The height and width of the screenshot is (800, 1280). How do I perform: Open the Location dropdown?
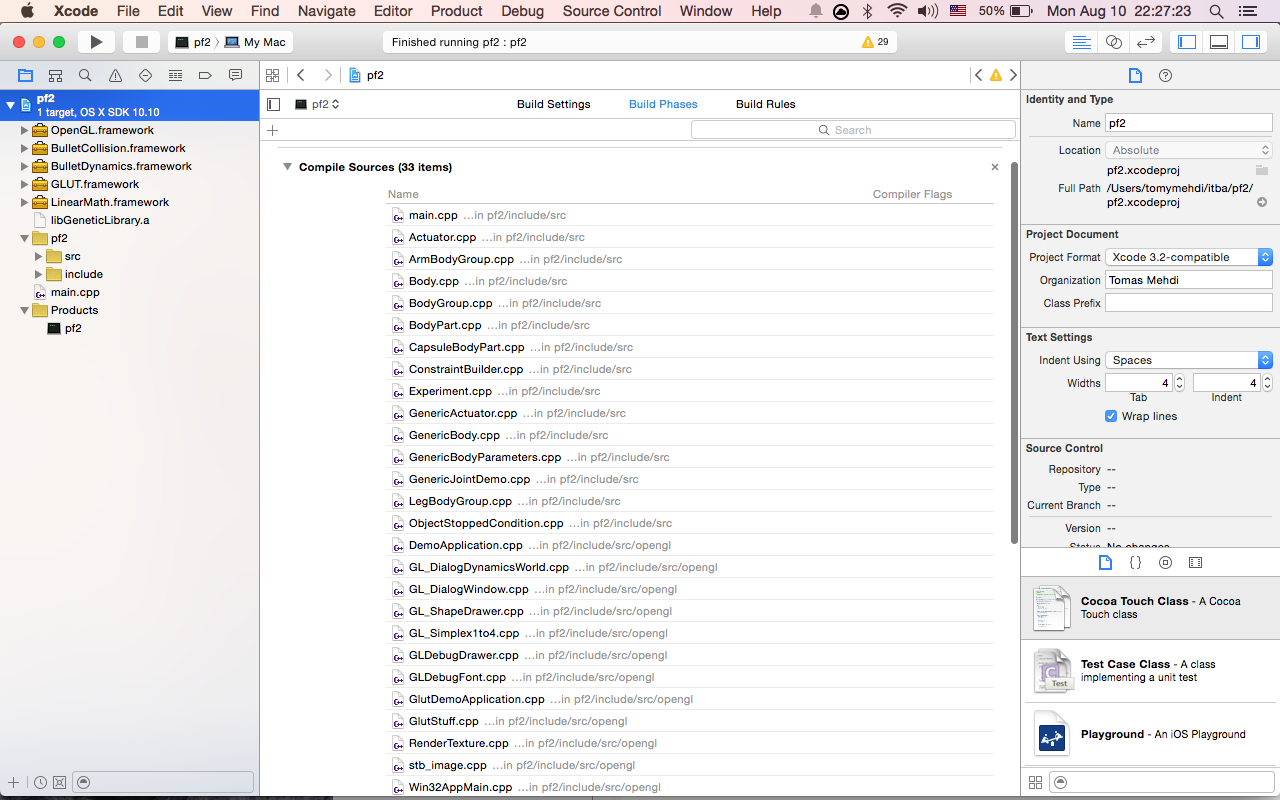click(x=1188, y=150)
